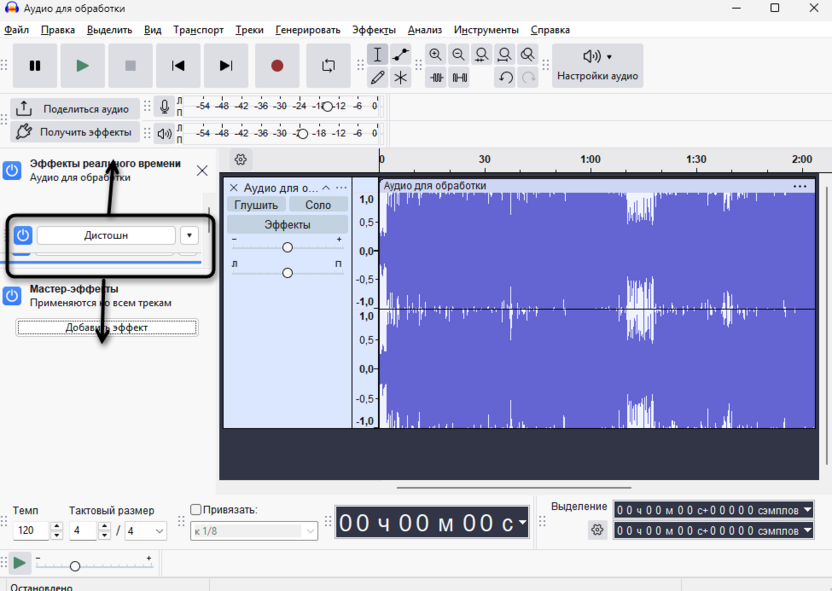Image resolution: width=832 pixels, height=591 pixels.
Task: Click the microphone record meter icon
Action: pyautogui.click(x=164, y=107)
